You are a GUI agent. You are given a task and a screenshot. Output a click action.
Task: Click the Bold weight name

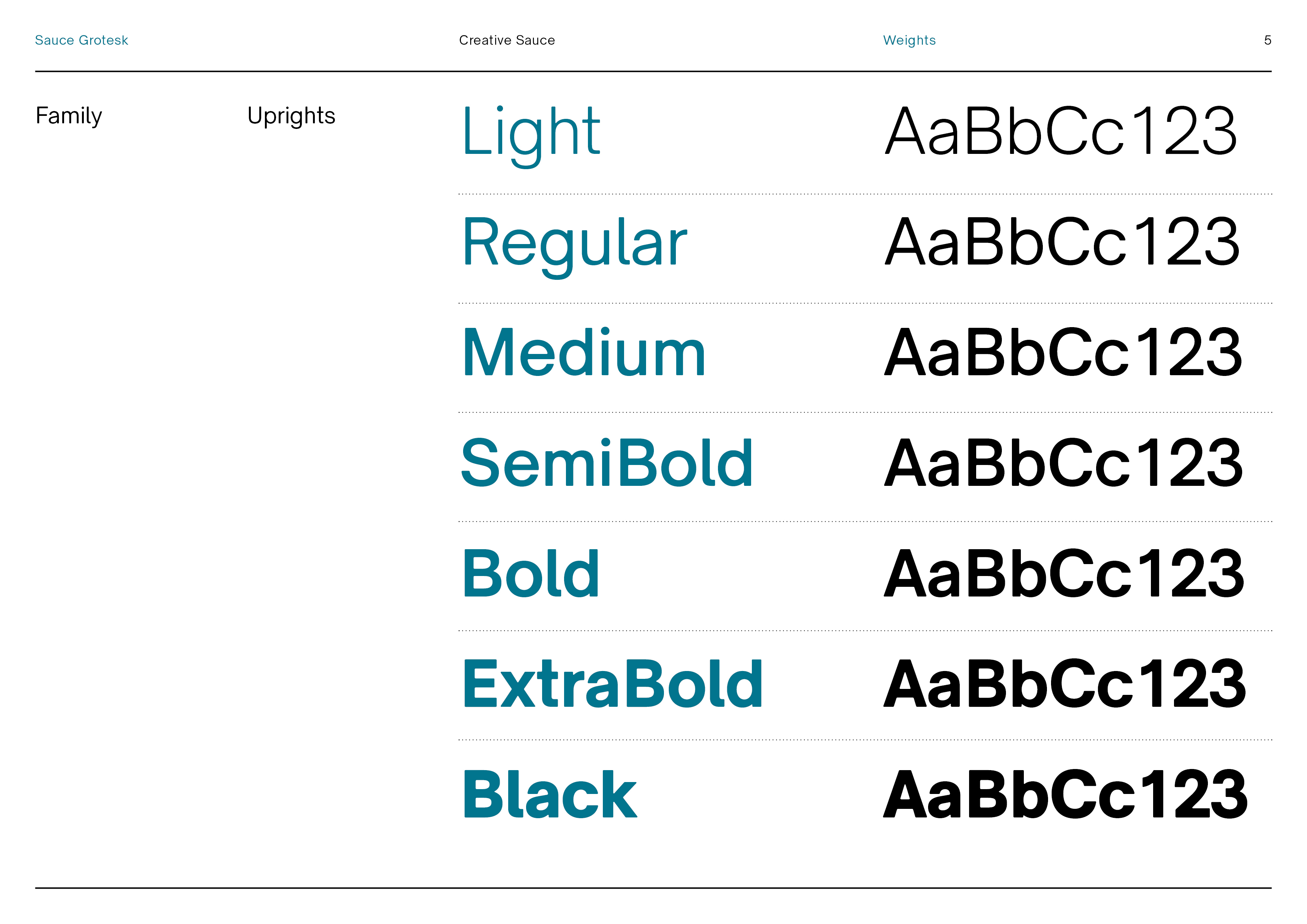[531, 573]
